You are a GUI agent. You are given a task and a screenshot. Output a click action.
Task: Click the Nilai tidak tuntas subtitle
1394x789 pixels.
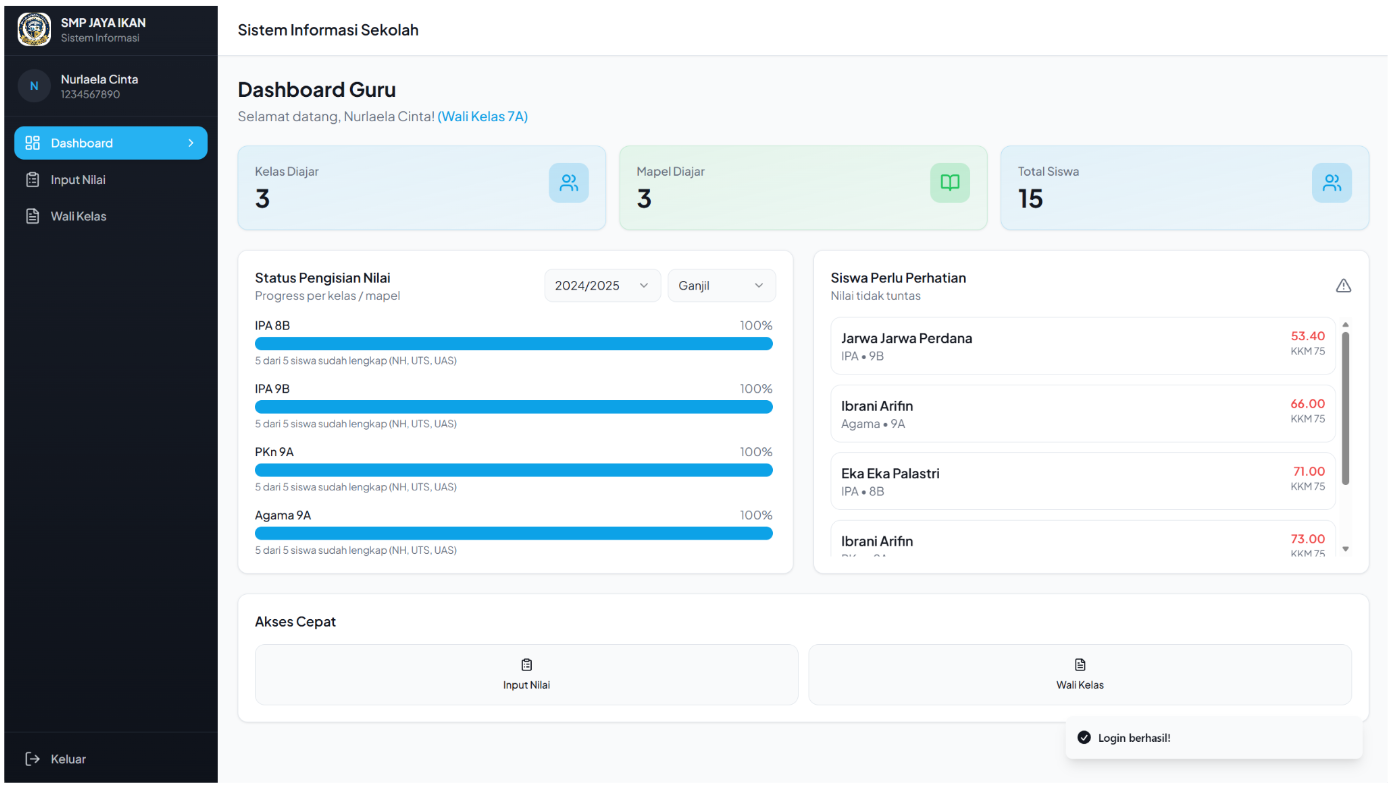point(876,296)
